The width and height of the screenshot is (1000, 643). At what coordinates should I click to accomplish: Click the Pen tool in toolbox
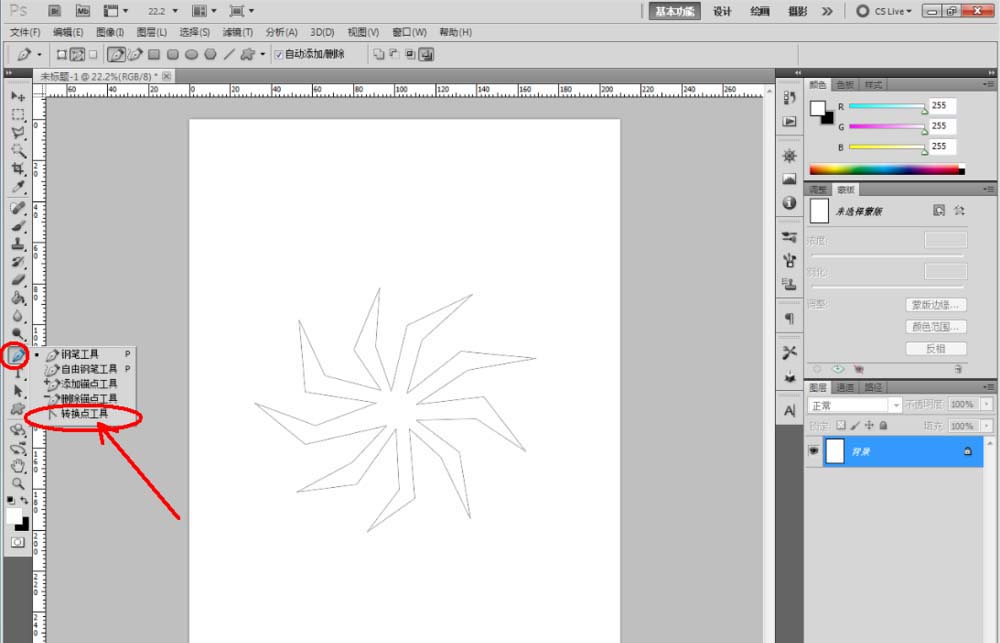17,355
